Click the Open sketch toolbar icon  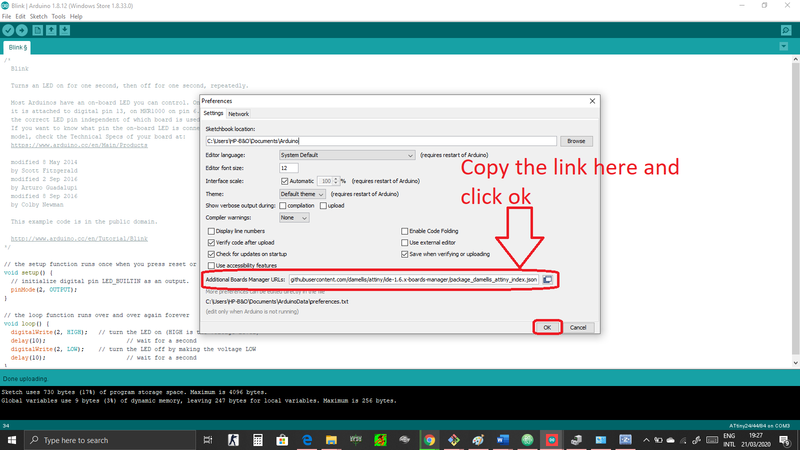pos(51,30)
